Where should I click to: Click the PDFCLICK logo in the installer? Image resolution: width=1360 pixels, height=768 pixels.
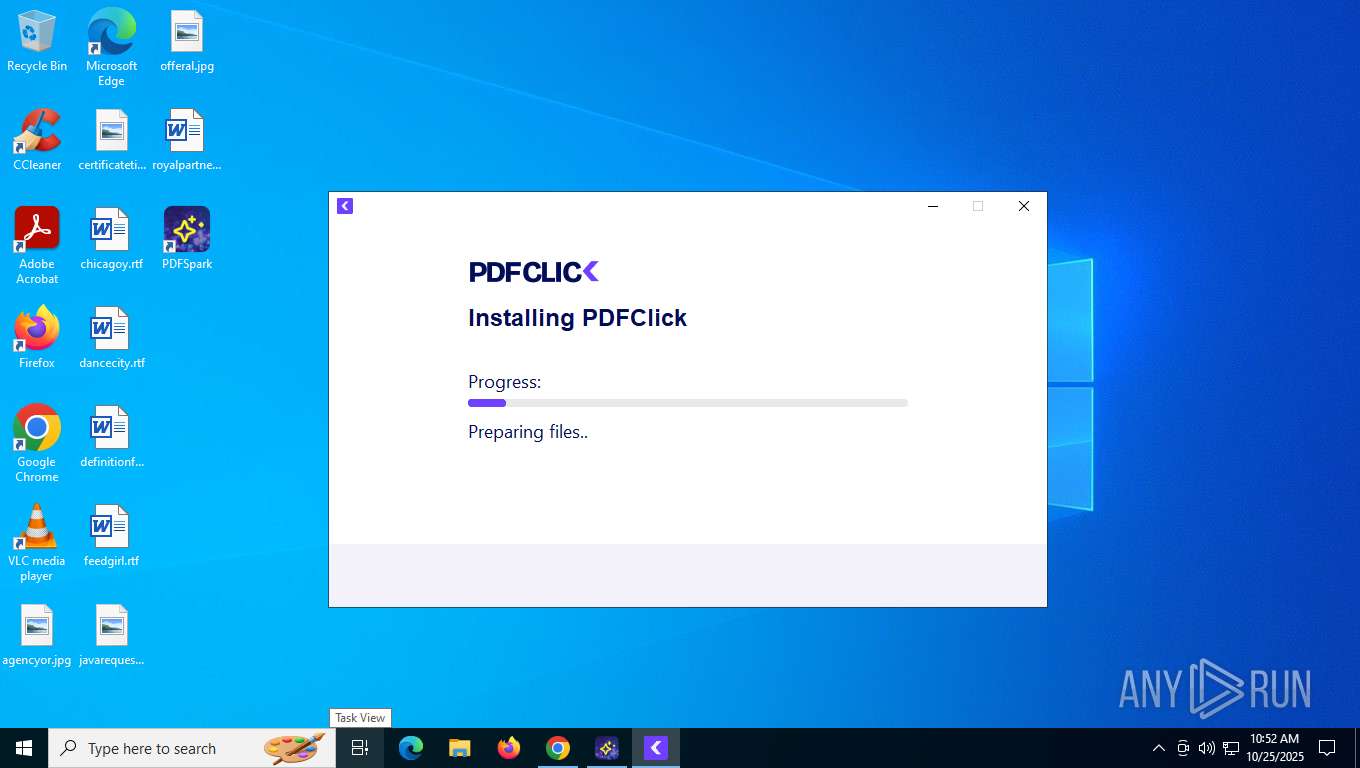(x=534, y=272)
